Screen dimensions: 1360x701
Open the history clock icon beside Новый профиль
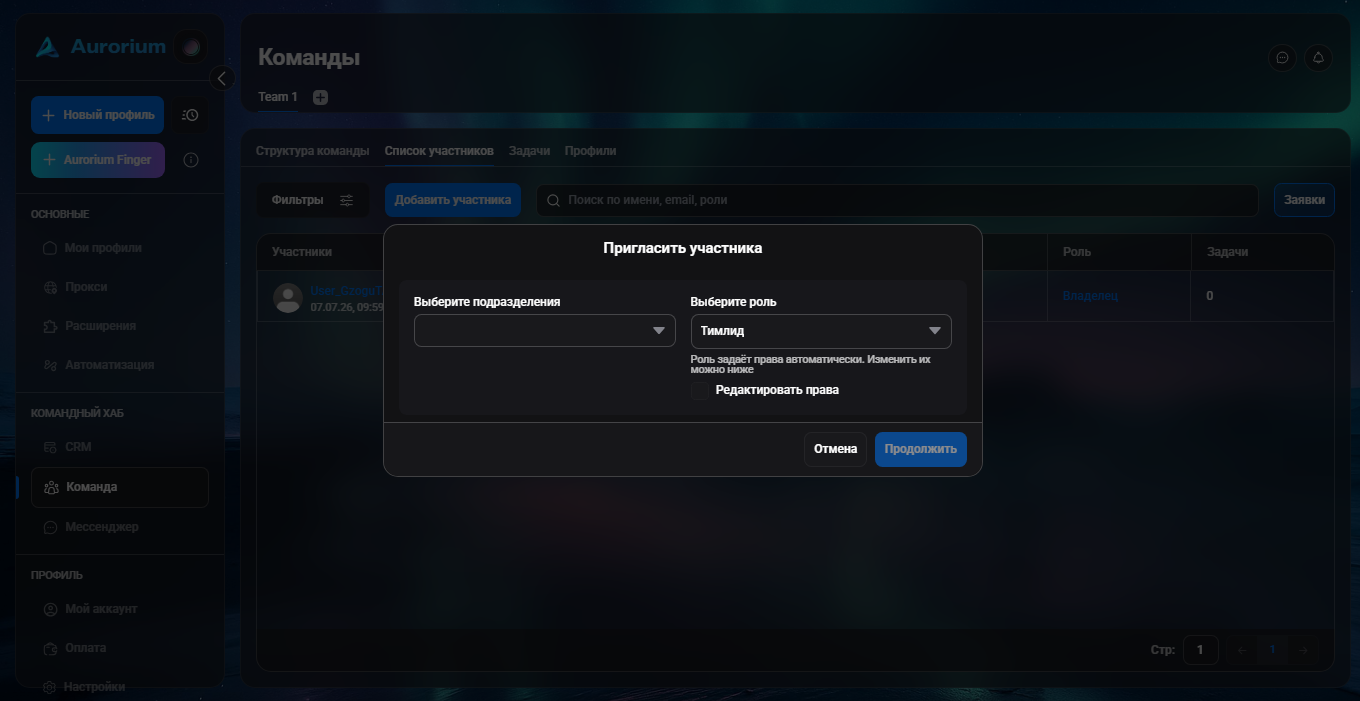click(190, 115)
